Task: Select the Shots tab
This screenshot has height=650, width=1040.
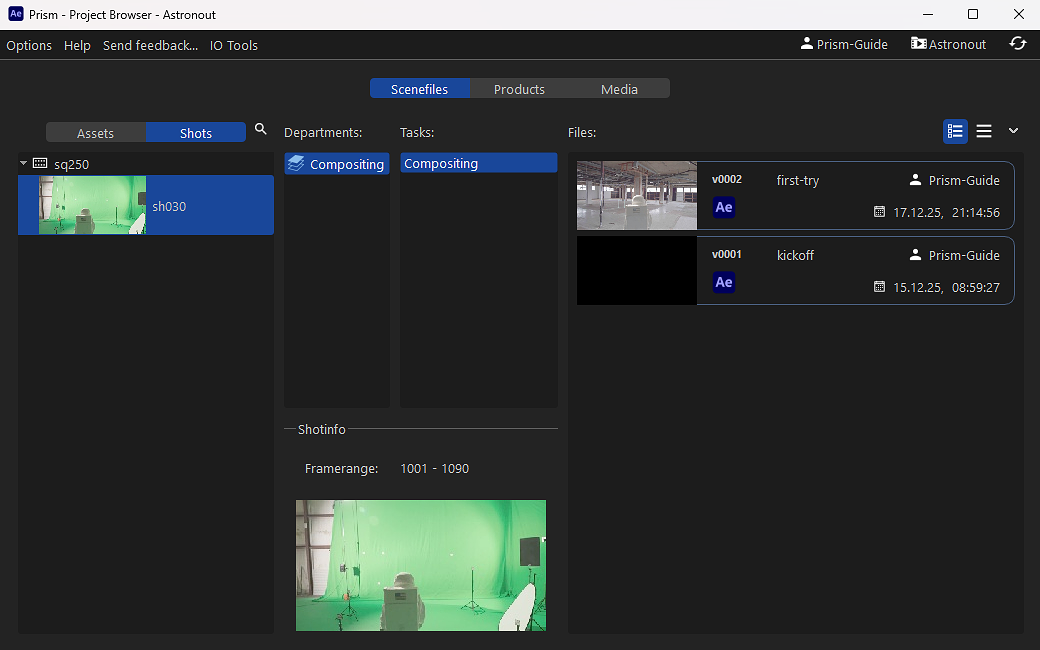Action: pyautogui.click(x=195, y=132)
